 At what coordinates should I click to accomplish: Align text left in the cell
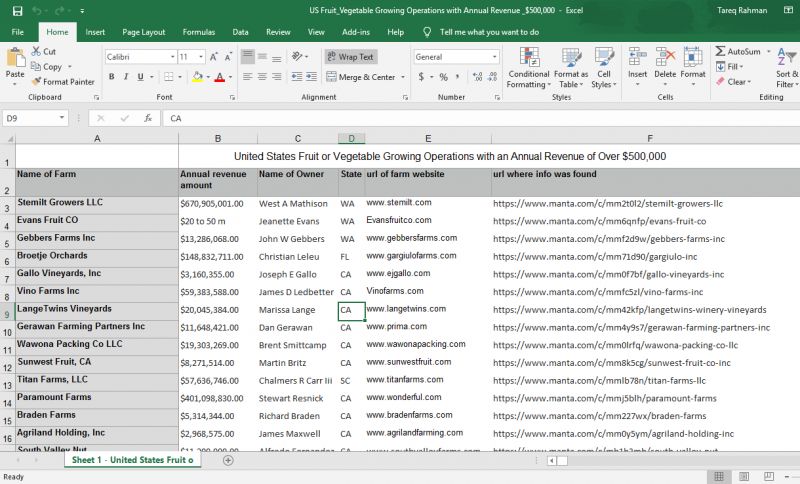[247, 77]
